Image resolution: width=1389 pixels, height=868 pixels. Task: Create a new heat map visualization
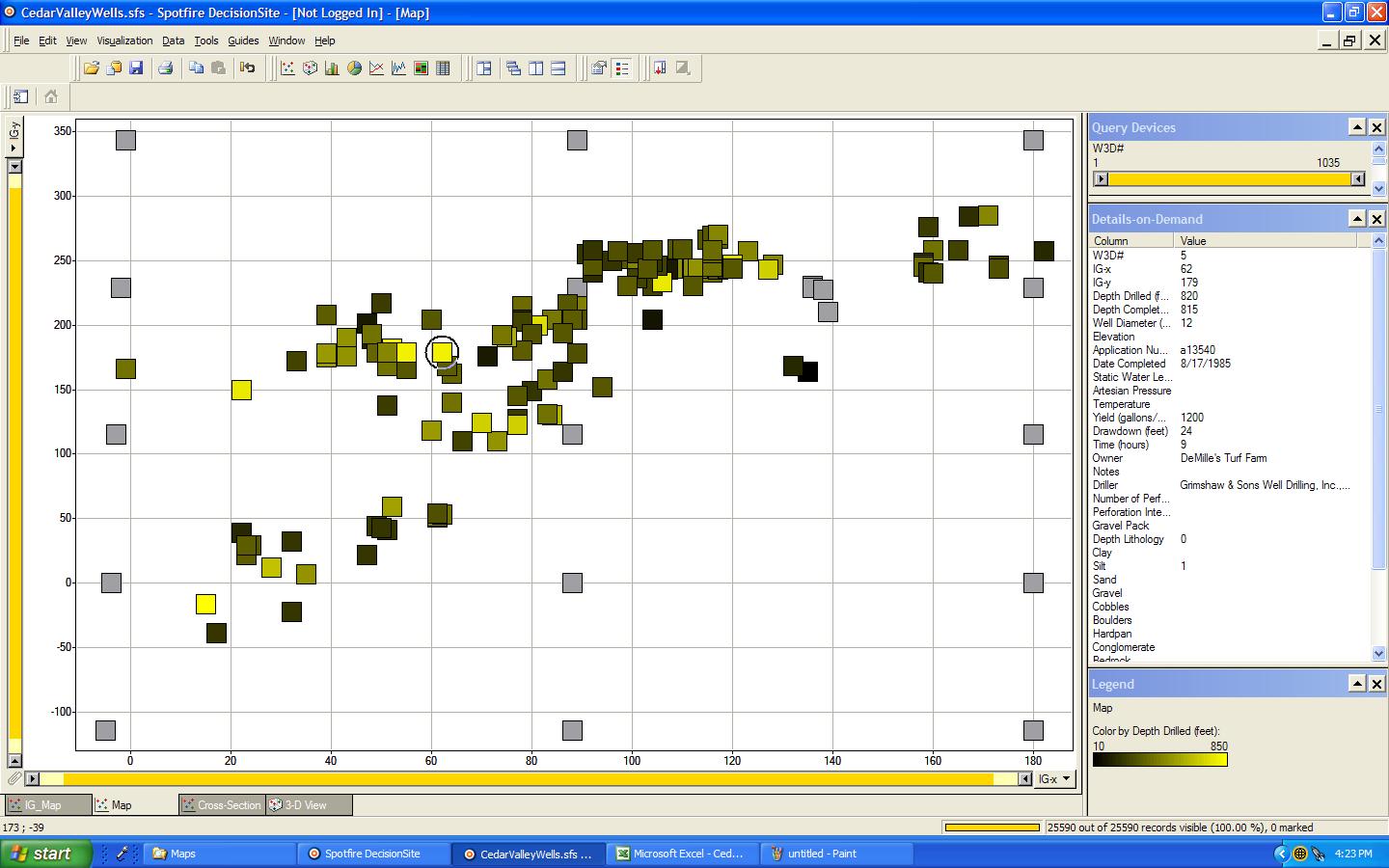click(x=421, y=68)
